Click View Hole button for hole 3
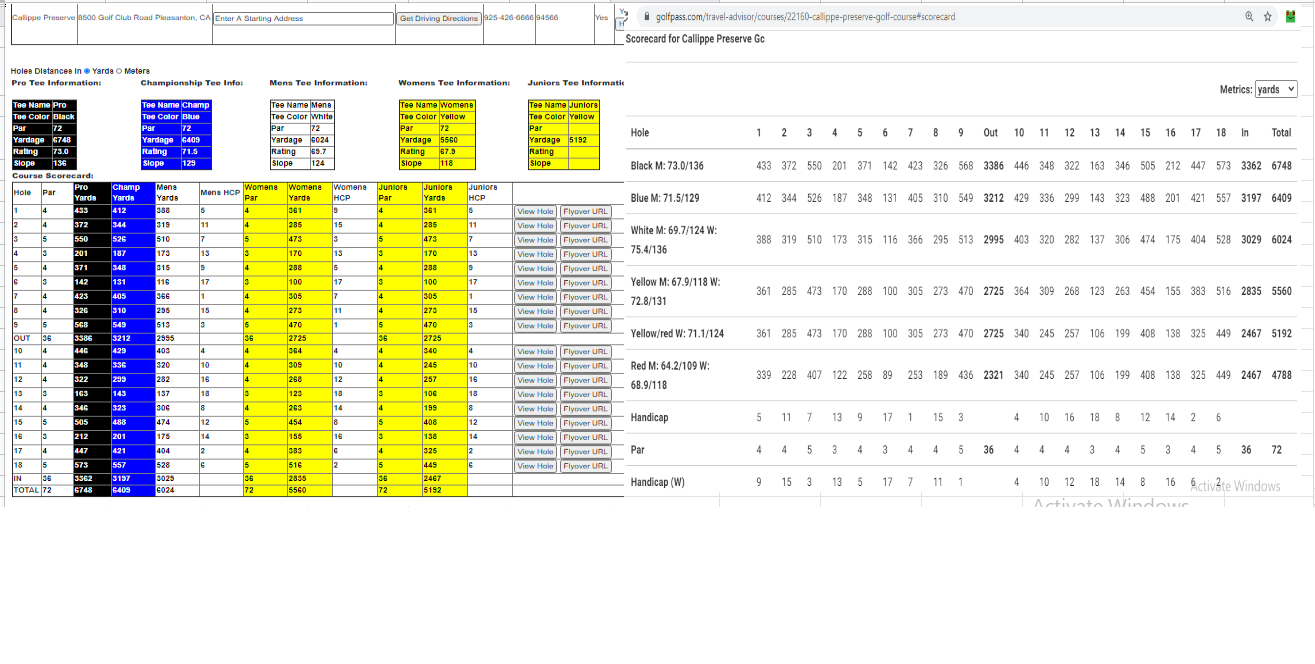 (x=535, y=240)
